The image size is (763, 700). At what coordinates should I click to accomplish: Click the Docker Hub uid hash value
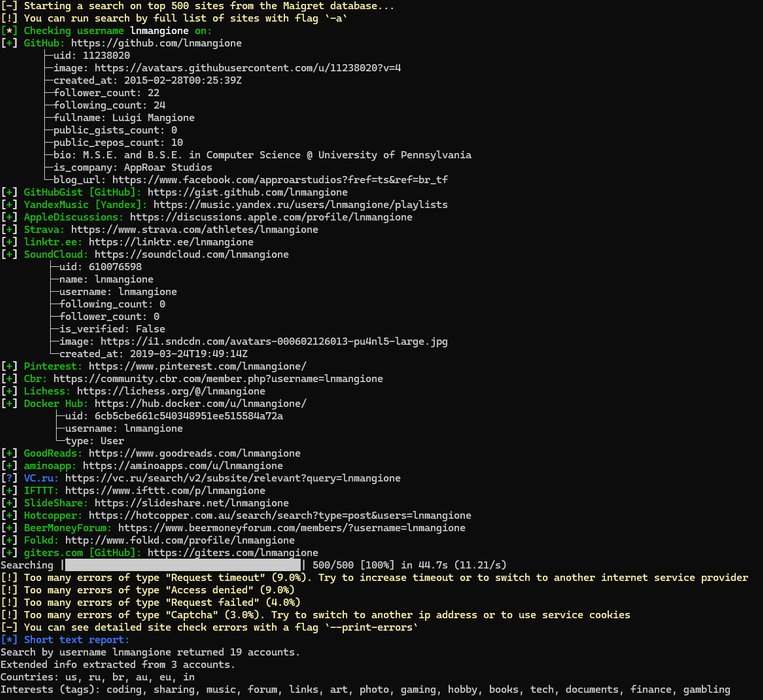[188, 416]
